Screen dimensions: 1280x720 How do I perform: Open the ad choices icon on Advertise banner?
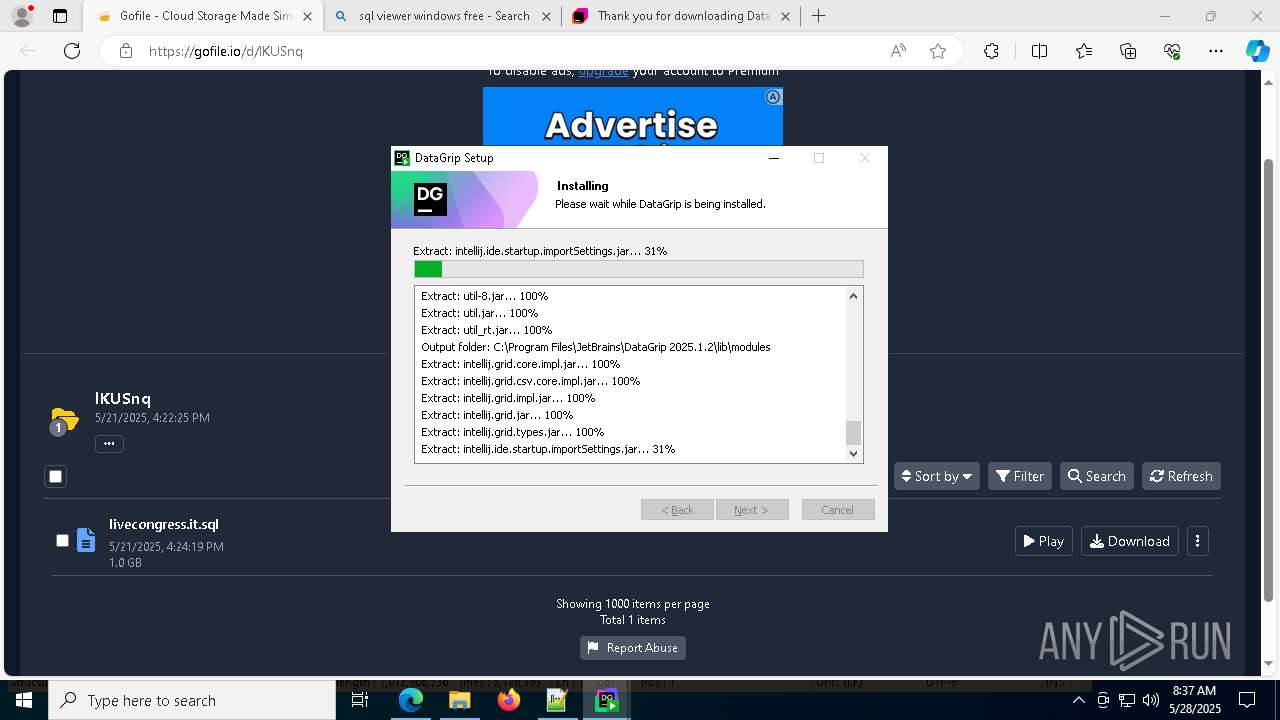pos(773,97)
